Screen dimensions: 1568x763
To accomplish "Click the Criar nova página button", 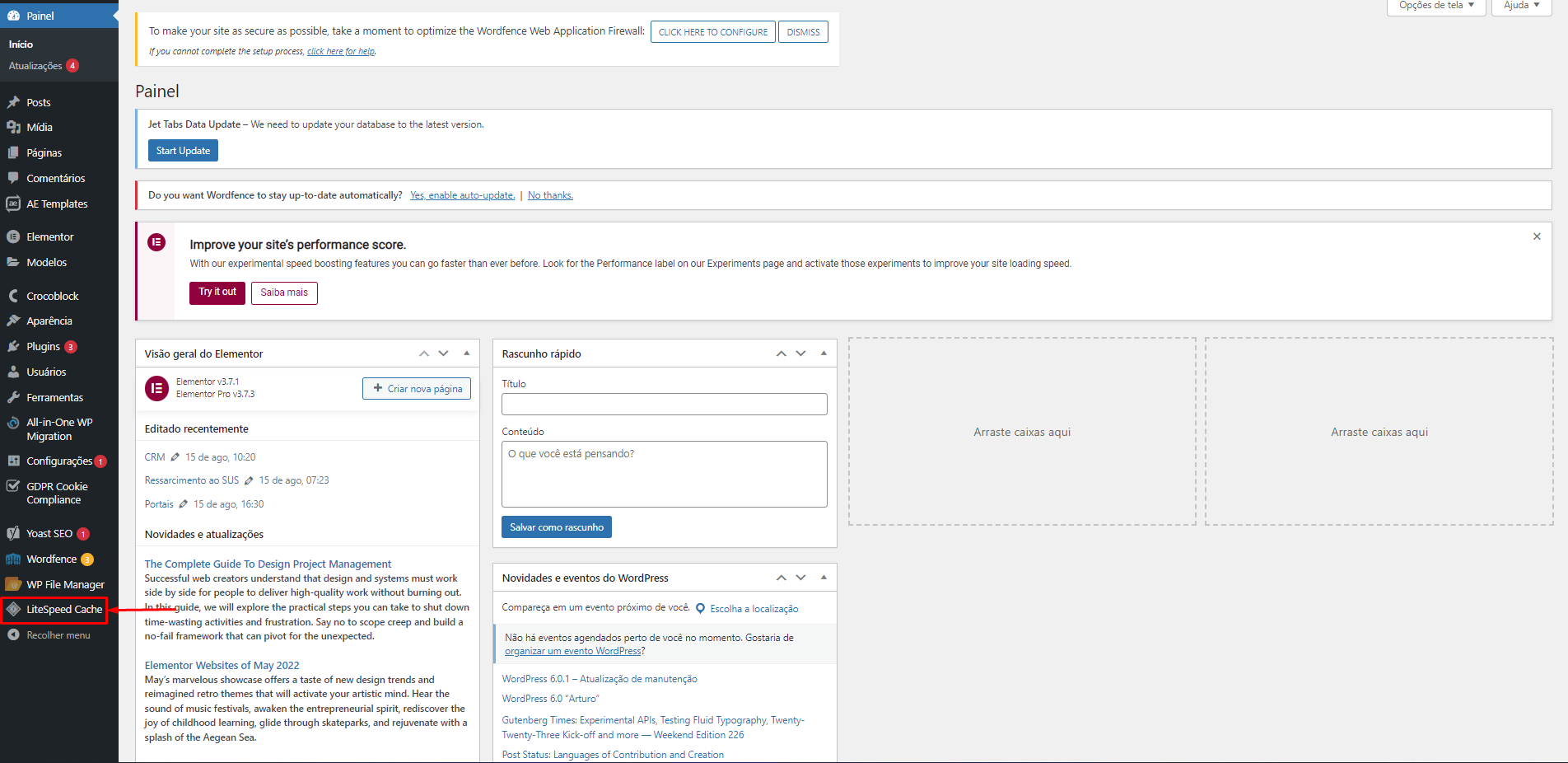I will 417,388.
